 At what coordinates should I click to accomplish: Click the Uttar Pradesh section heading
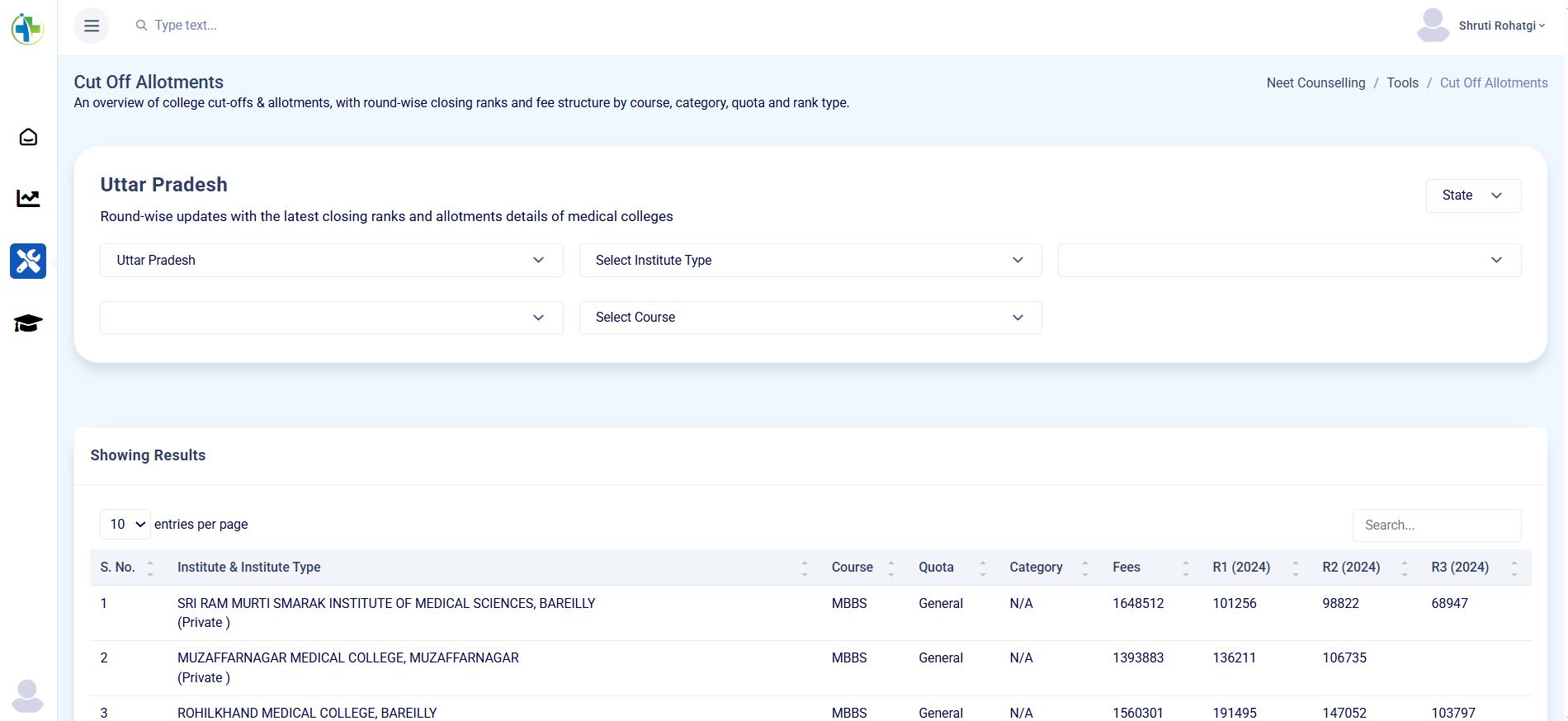click(x=163, y=185)
